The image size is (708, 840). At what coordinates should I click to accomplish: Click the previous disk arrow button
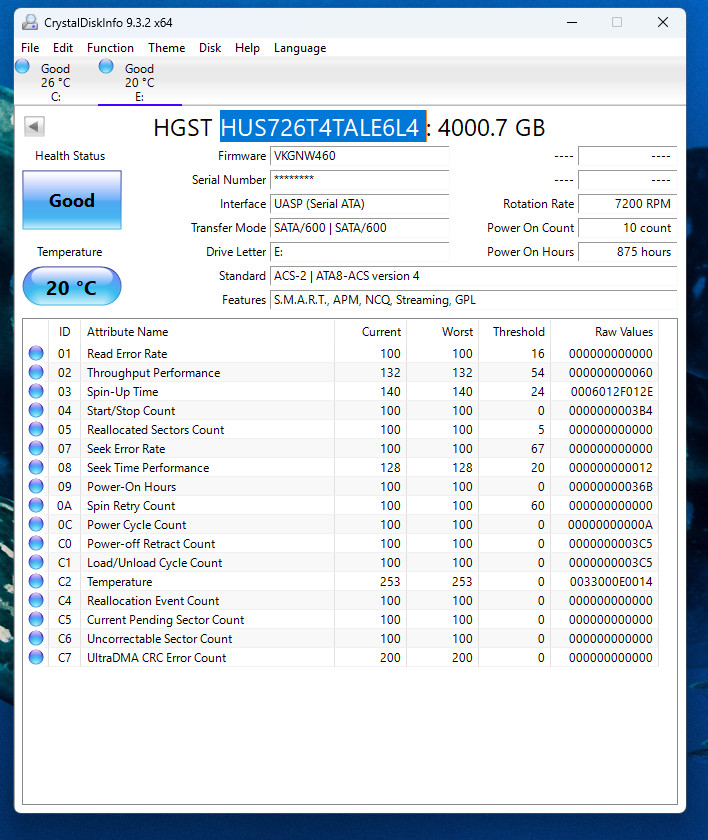(34, 127)
